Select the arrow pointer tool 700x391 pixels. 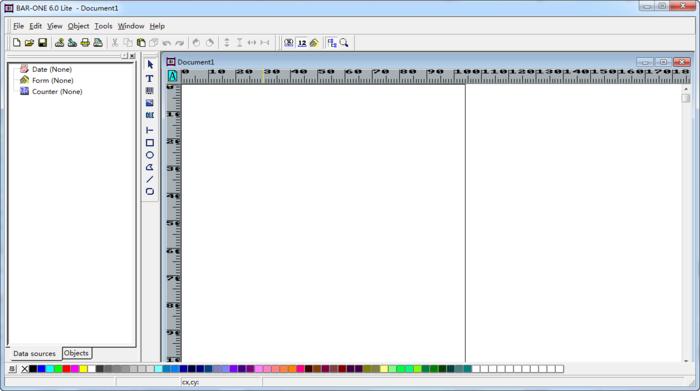pyautogui.click(x=150, y=65)
